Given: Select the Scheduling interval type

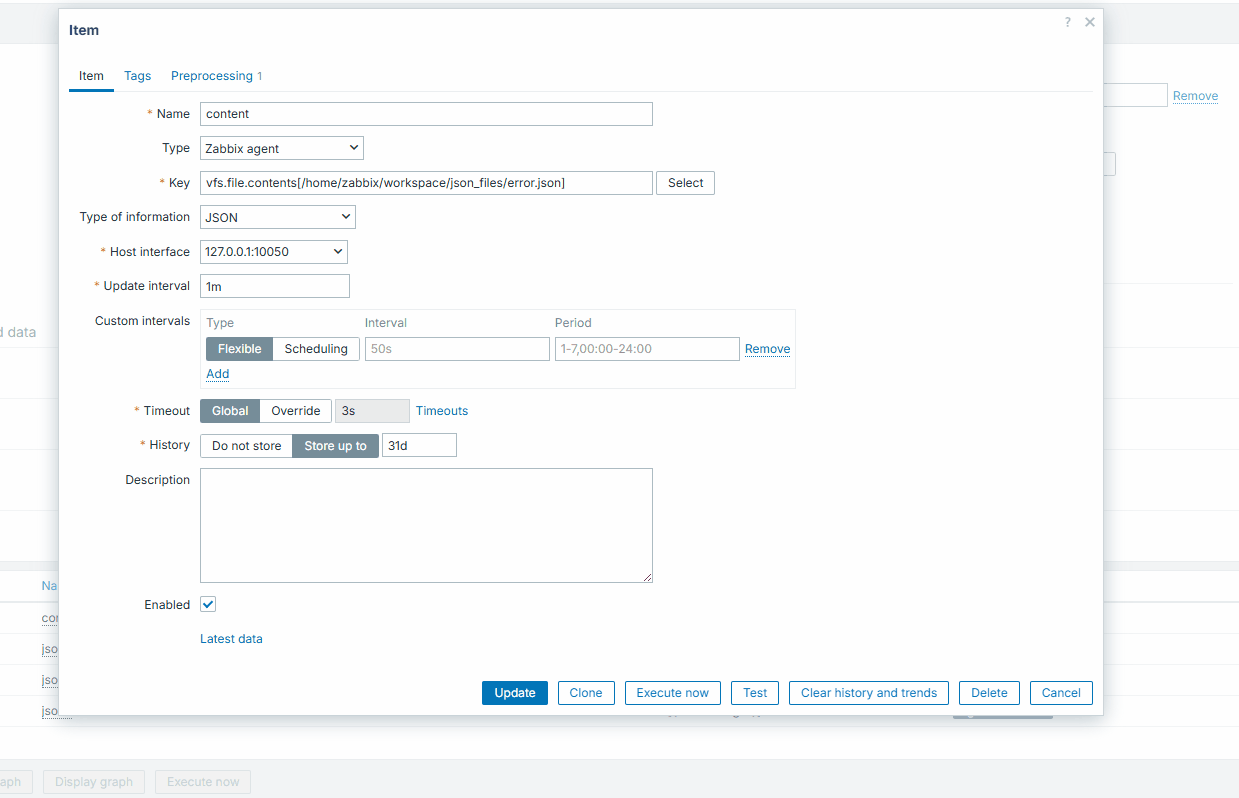Looking at the screenshot, I should coord(316,349).
